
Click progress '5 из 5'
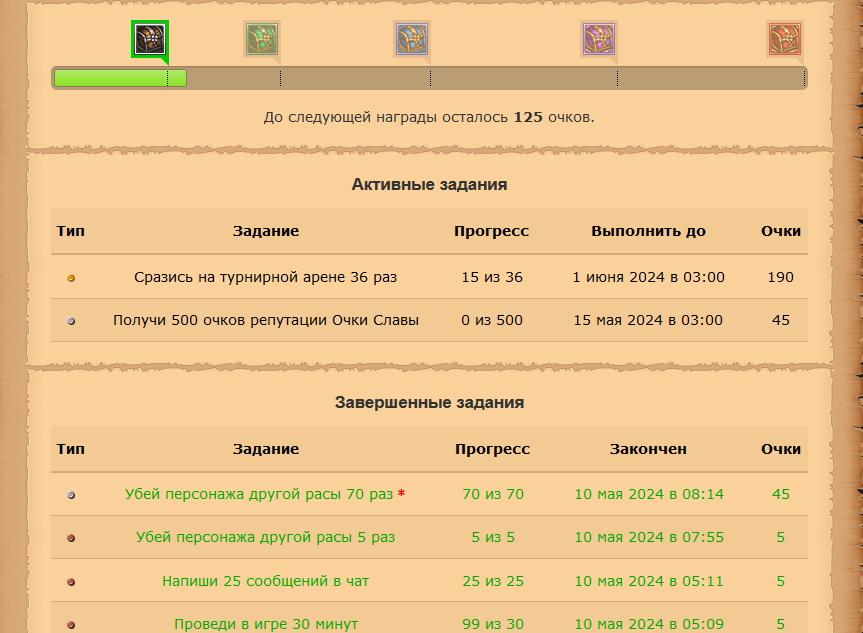click(493, 537)
